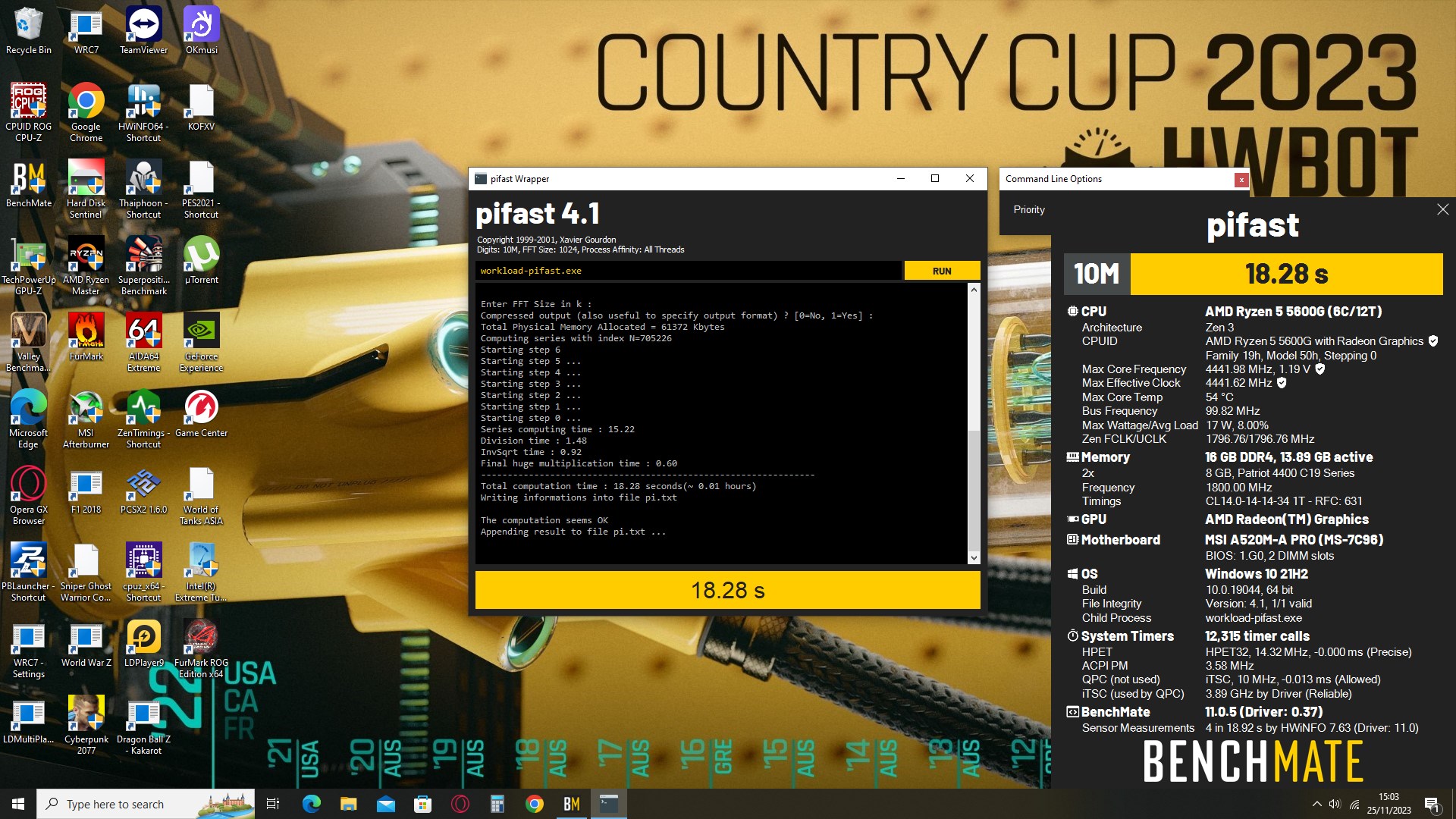Image resolution: width=1456 pixels, height=819 pixels.
Task: Launch AIDA64 Extreme desktop icon
Action: (x=143, y=341)
